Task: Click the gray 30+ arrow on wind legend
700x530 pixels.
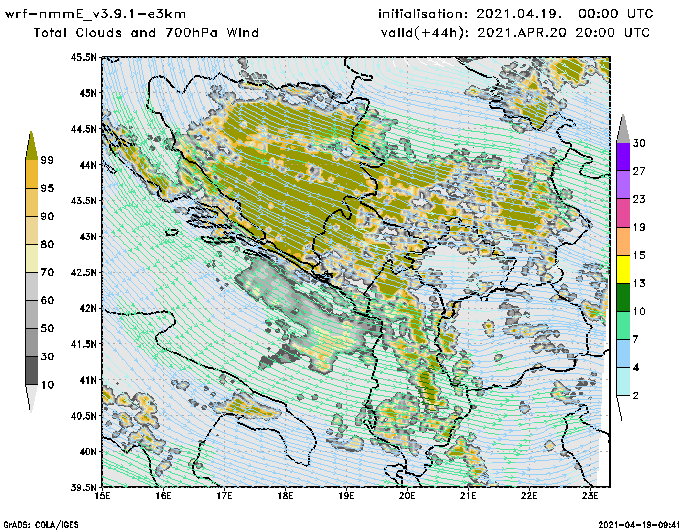Action: [x=623, y=129]
